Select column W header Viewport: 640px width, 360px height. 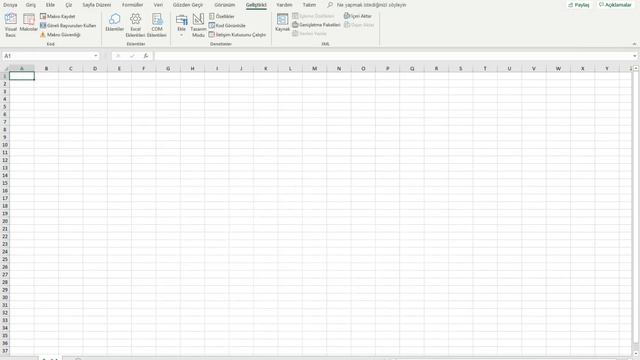[x=558, y=69]
